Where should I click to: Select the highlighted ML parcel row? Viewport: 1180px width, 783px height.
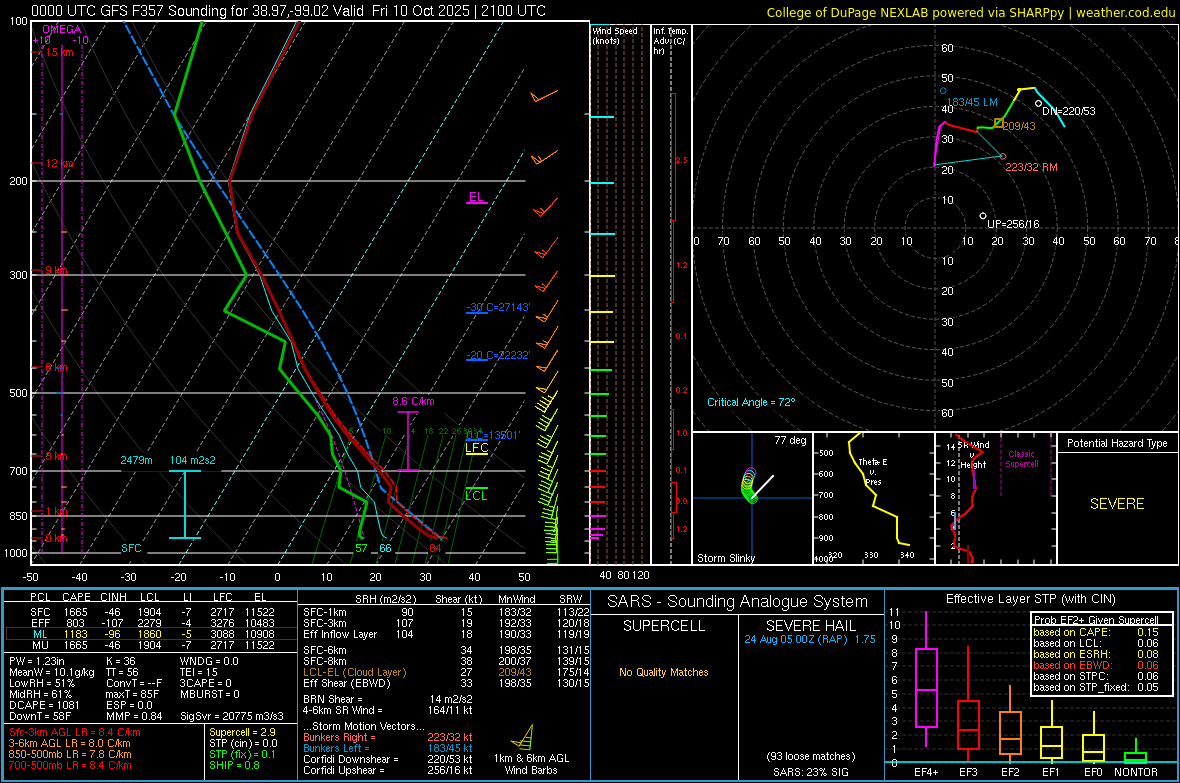tap(152, 634)
